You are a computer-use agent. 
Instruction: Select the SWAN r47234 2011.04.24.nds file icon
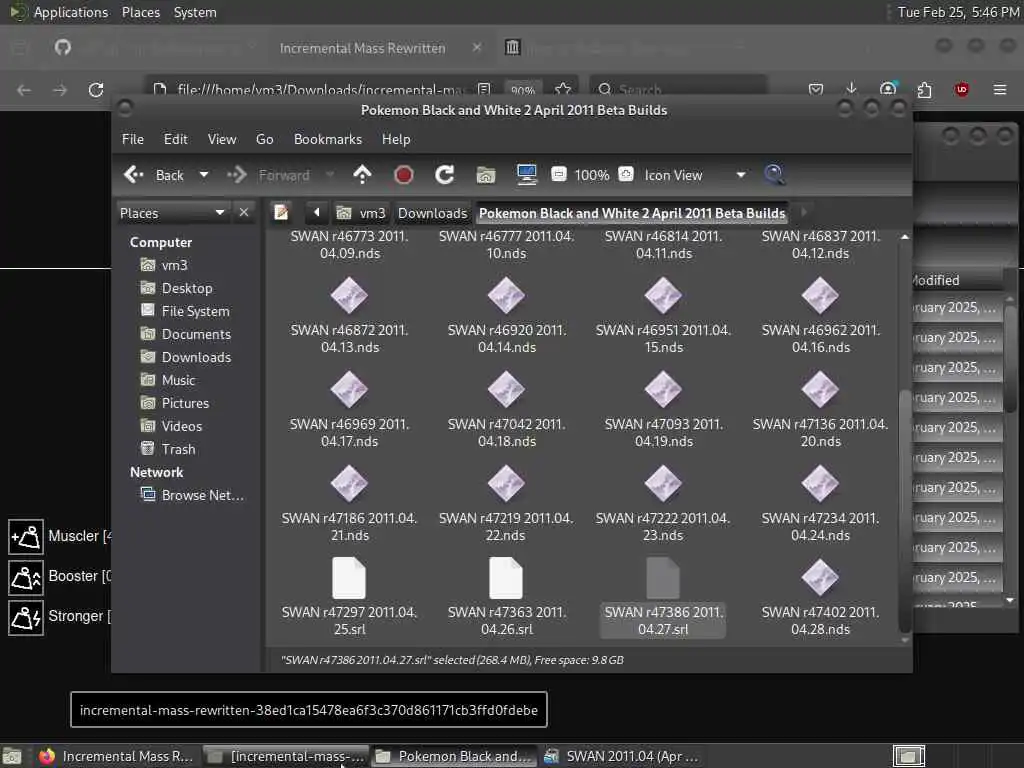(820, 483)
